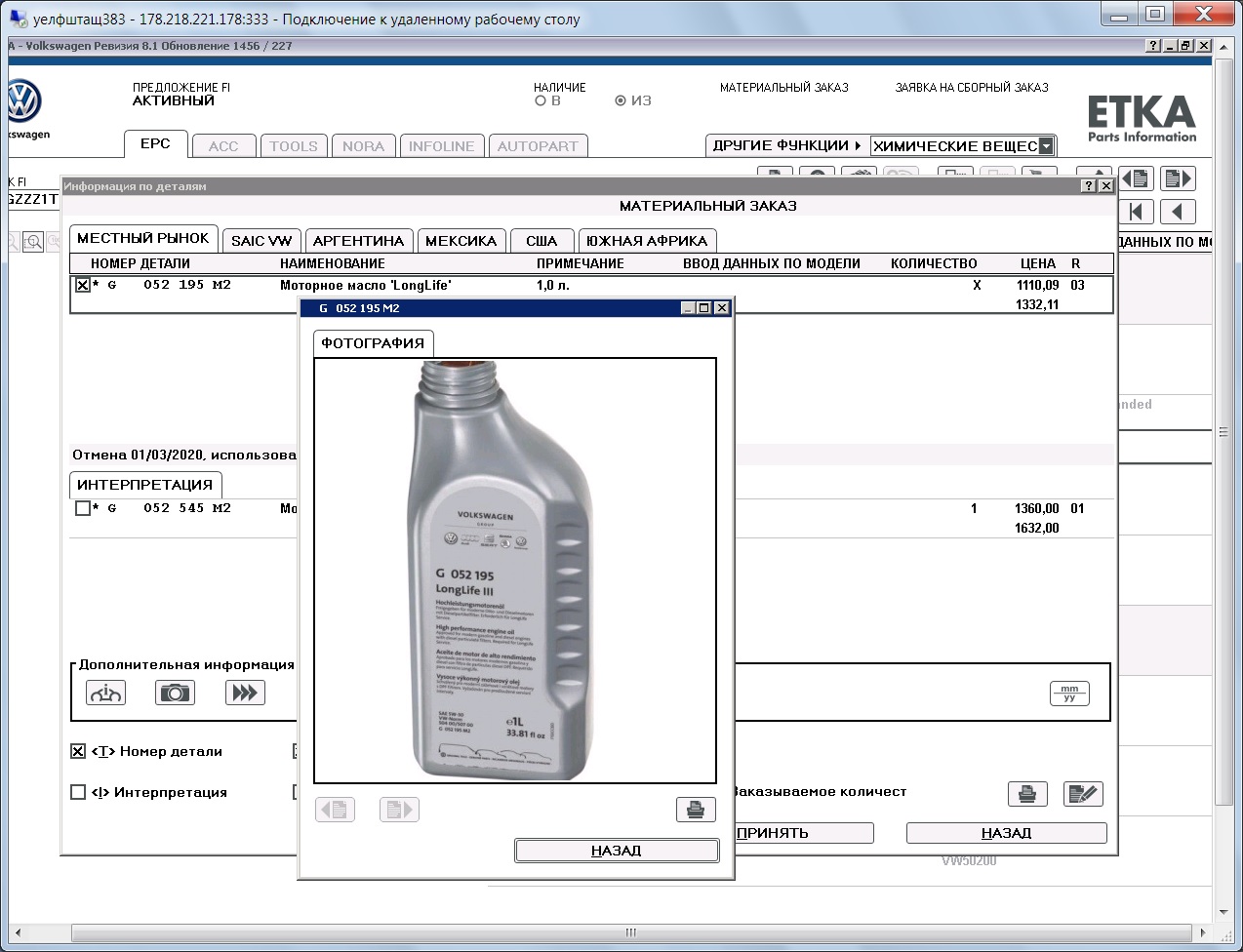Image resolution: width=1243 pixels, height=952 pixels.
Task: Click the КОЛИЧЕСТВО column header
Action: (934, 263)
